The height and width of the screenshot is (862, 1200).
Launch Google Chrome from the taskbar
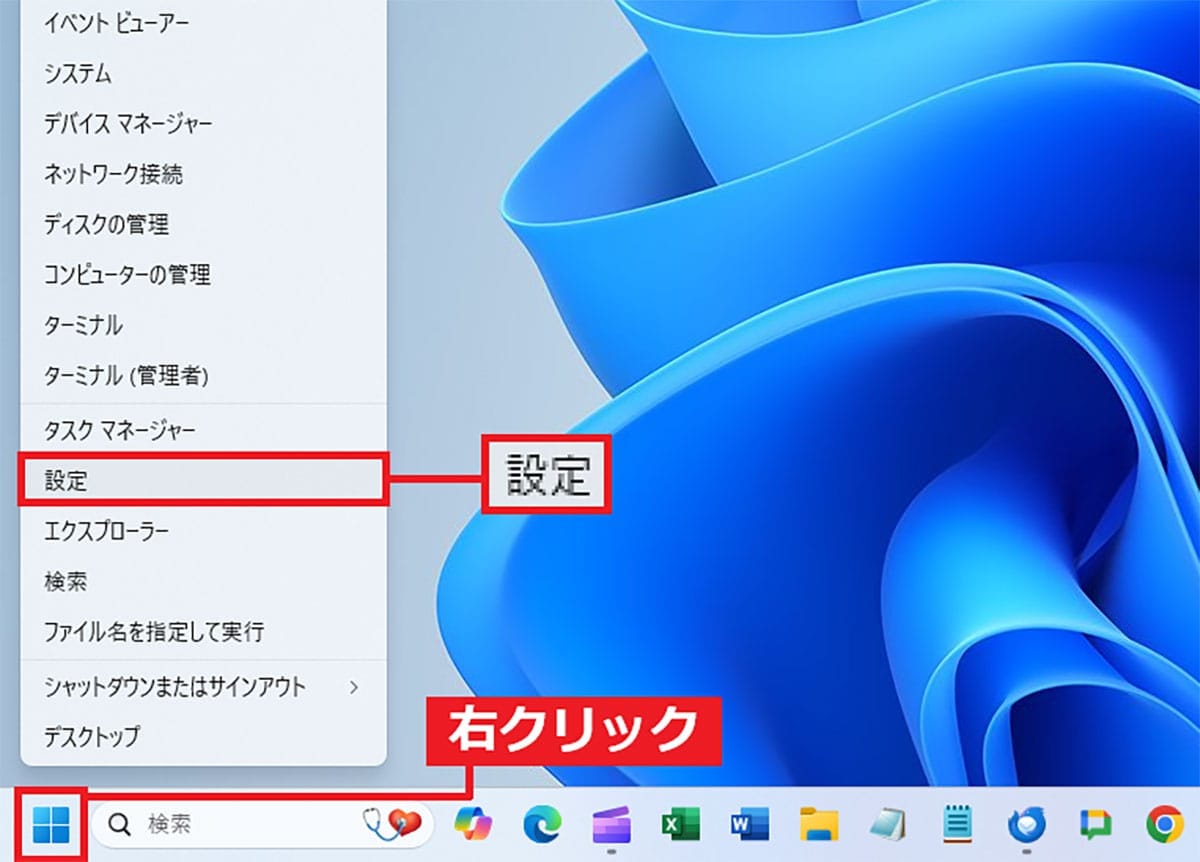1164,824
